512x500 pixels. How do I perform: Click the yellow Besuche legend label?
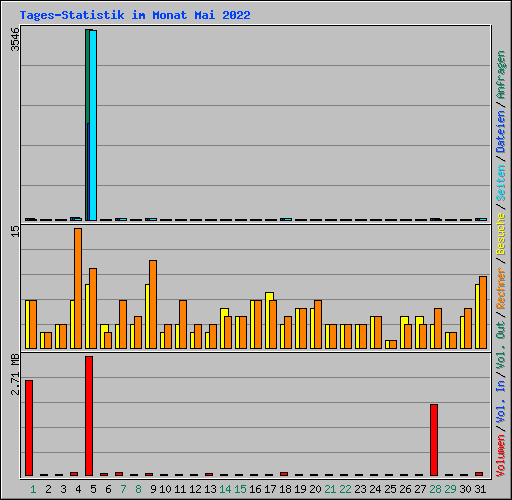501,234
